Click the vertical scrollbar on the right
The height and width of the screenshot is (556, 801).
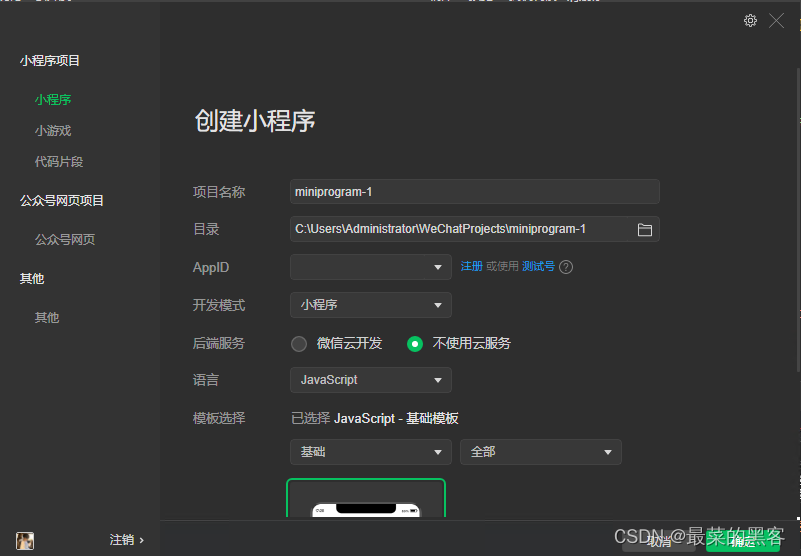click(x=798, y=220)
